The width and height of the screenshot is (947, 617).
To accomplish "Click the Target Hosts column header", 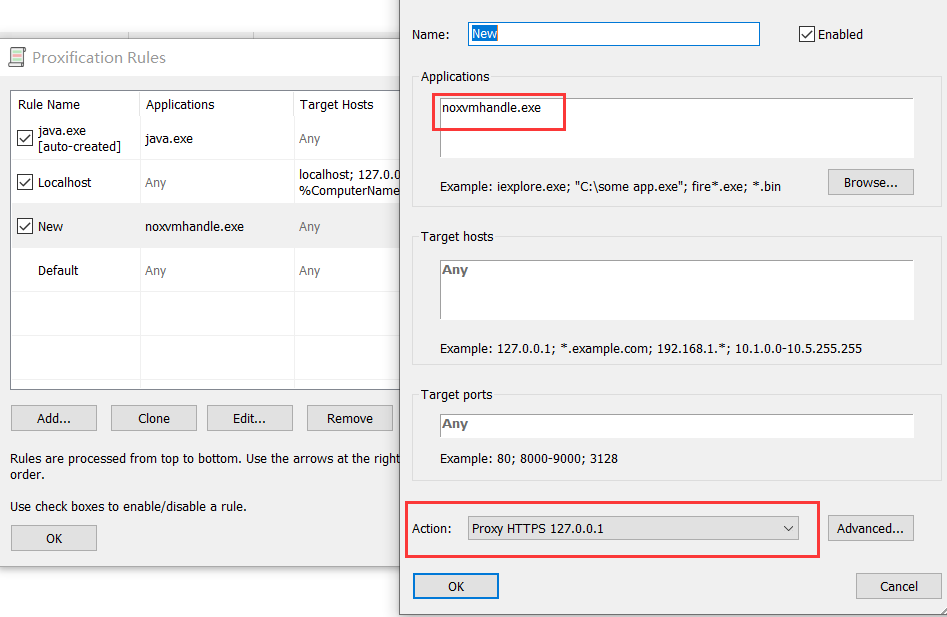I will [x=347, y=104].
